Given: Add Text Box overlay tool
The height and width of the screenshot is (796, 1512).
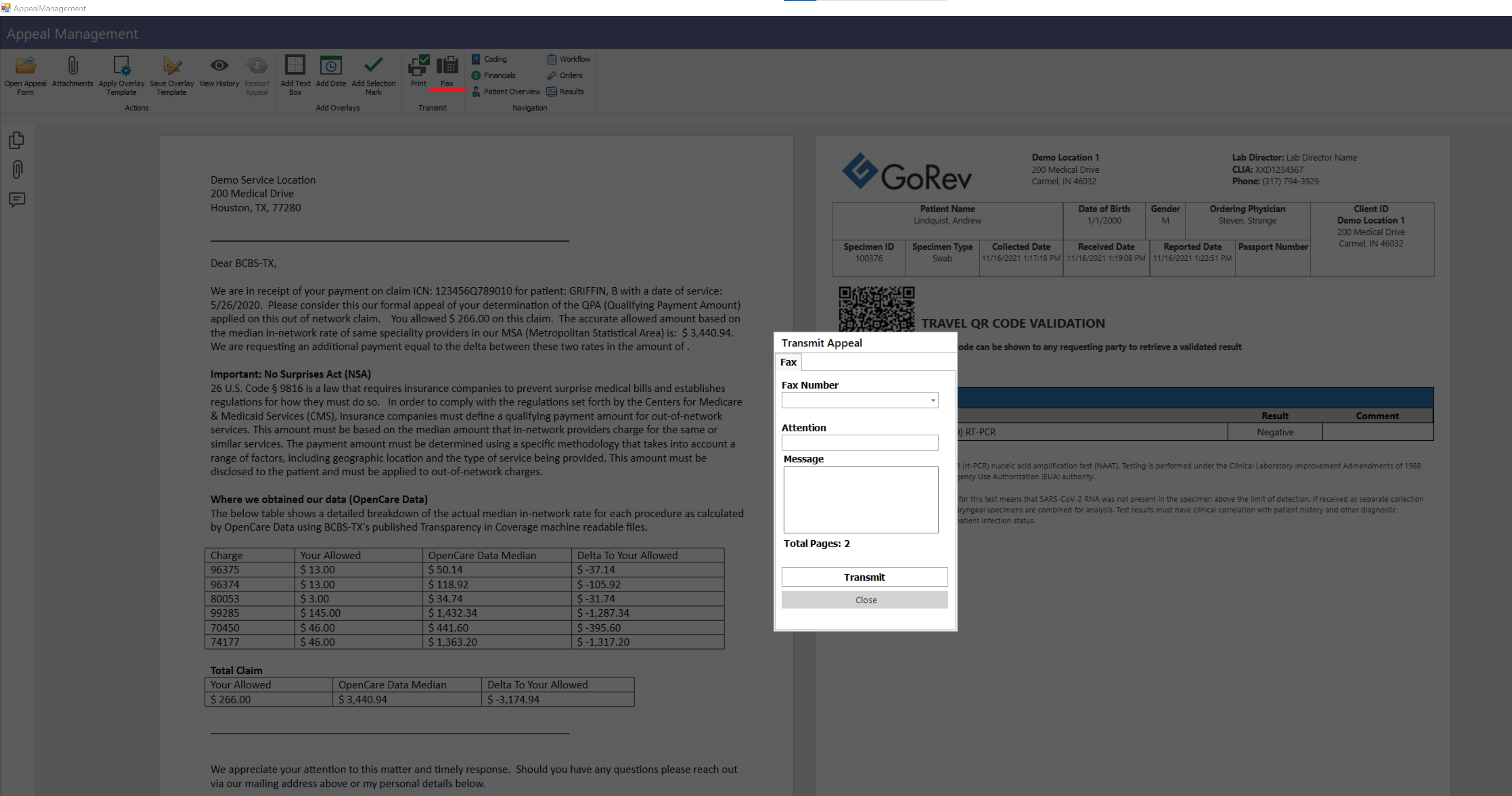Looking at the screenshot, I should [295, 75].
